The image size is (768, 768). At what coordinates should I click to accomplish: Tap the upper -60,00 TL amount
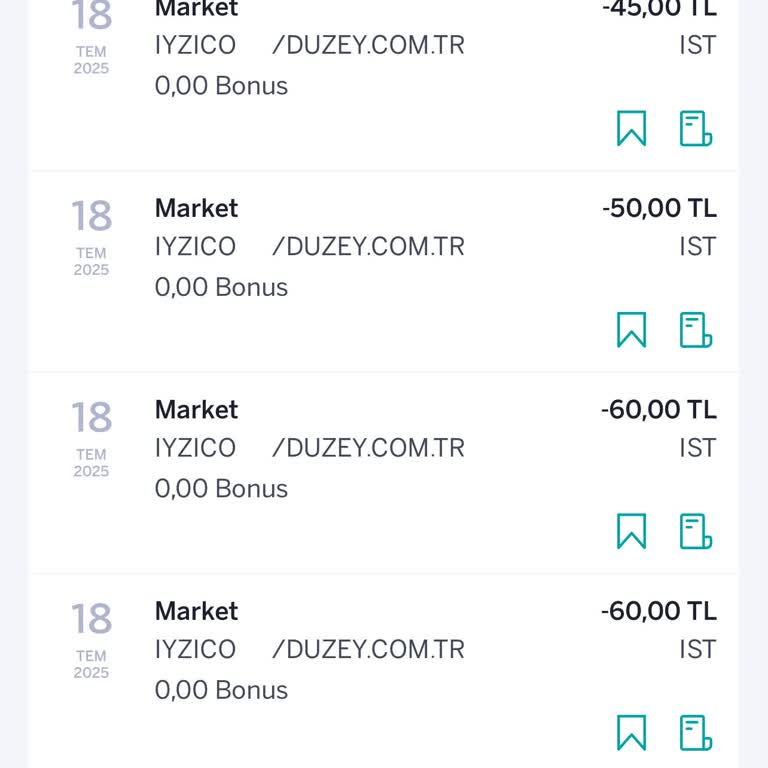(658, 410)
